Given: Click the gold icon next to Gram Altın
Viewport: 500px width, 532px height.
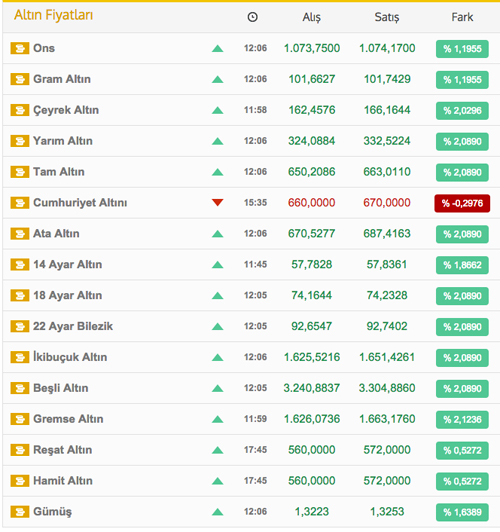Looking at the screenshot, I should coord(20,79).
